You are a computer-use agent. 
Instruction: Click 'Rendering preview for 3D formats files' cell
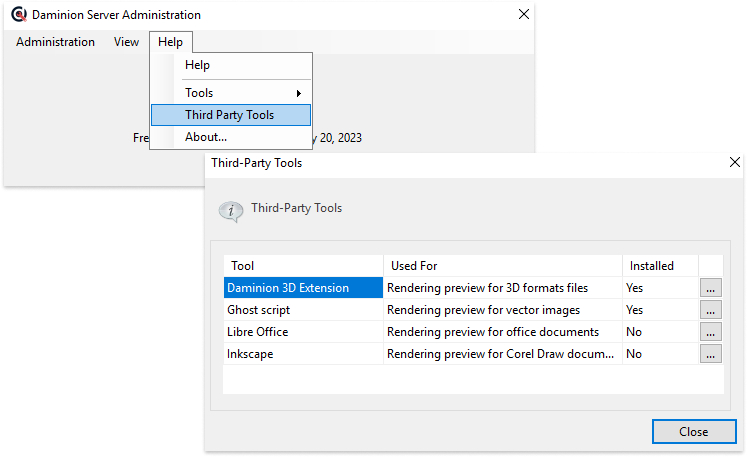point(503,288)
